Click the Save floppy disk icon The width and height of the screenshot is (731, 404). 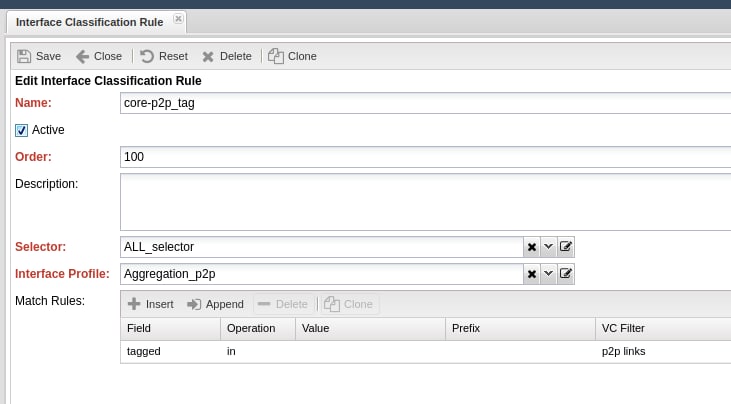[x=24, y=56]
